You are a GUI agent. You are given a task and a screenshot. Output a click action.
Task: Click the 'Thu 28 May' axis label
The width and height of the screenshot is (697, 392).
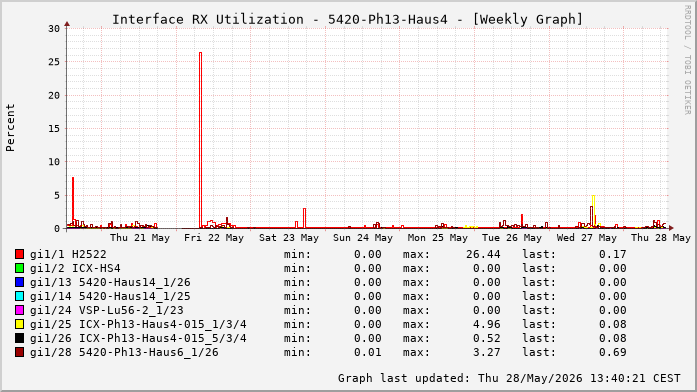click(x=661, y=238)
